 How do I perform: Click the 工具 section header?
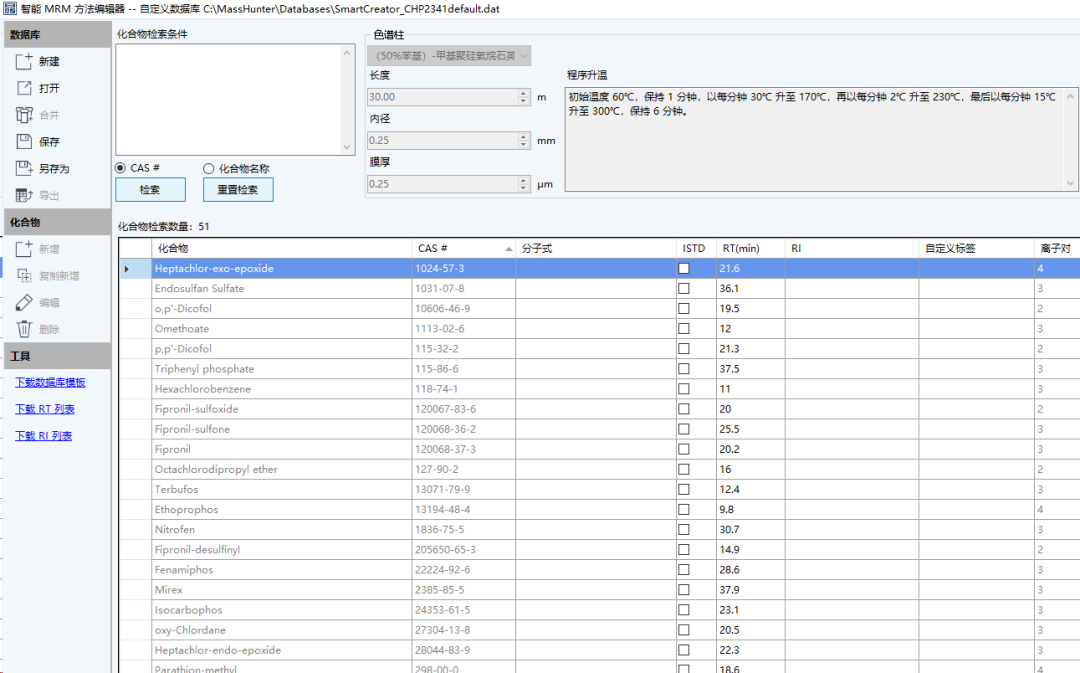57,356
